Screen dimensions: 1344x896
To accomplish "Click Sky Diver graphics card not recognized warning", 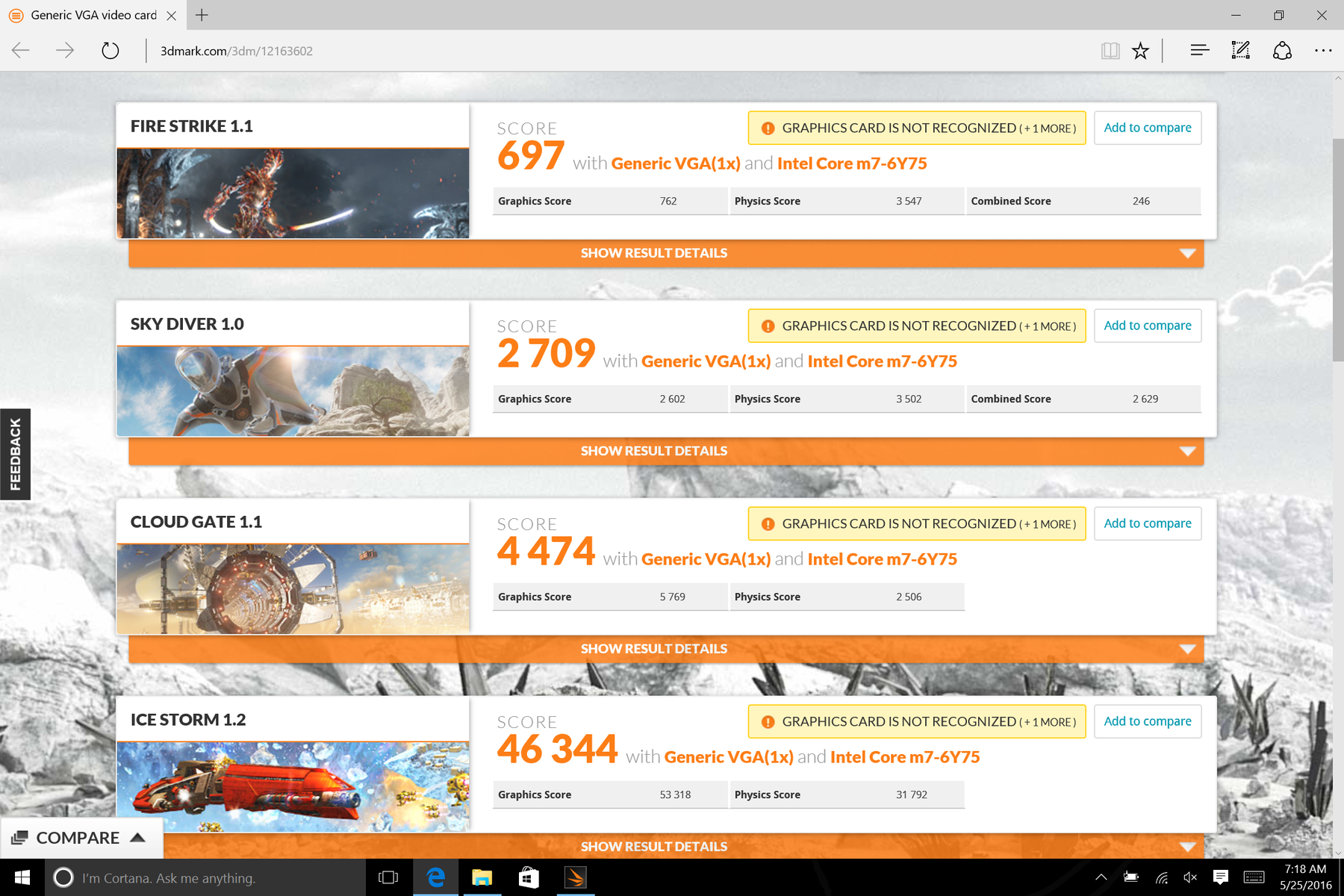I will point(917,326).
